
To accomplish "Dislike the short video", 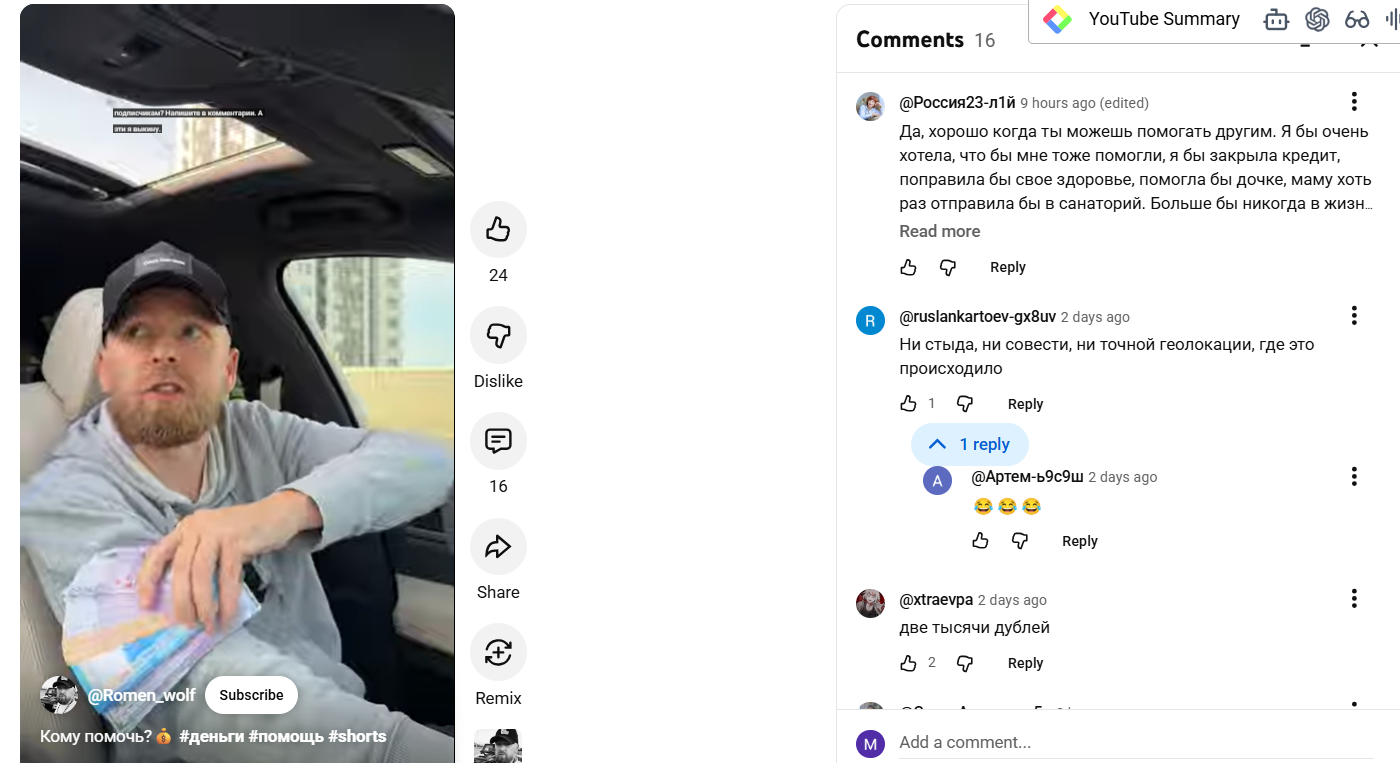I will click(498, 335).
